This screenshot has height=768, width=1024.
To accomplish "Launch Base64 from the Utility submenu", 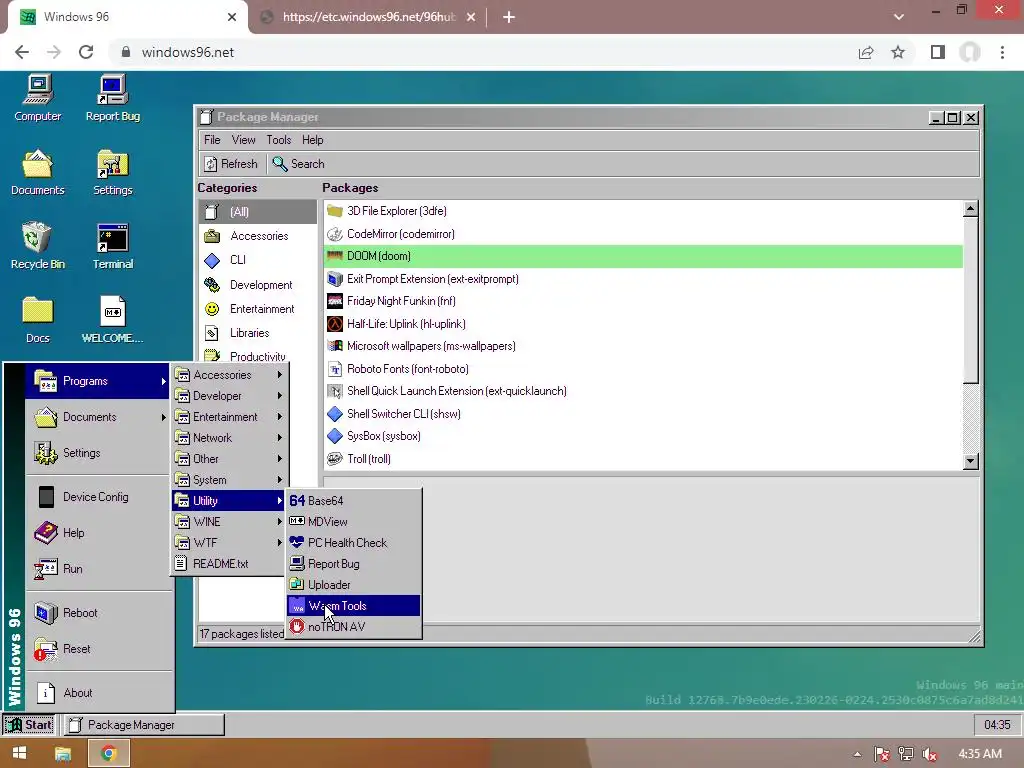I will click(x=353, y=501).
